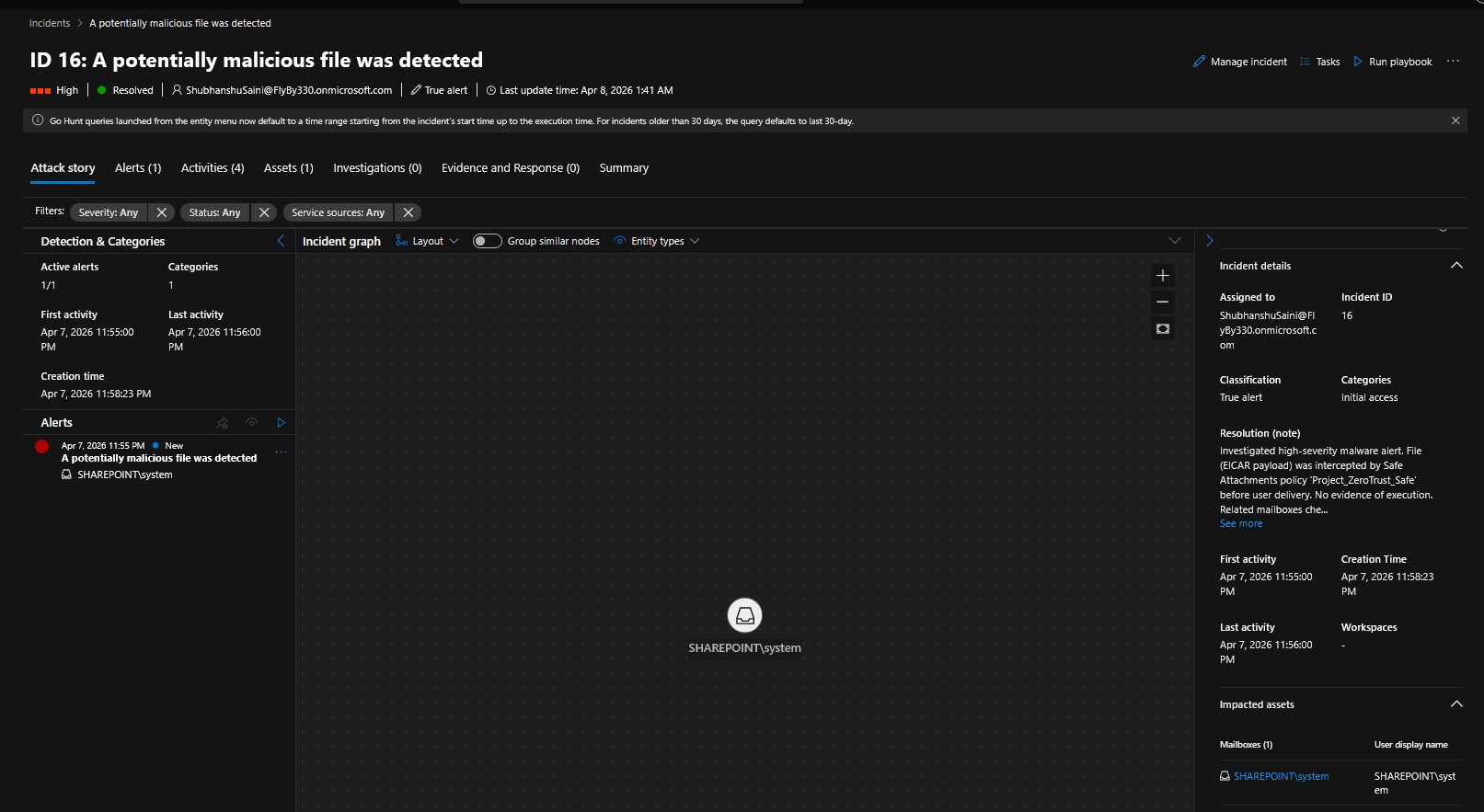Open the Entity types dropdown

tap(657, 241)
